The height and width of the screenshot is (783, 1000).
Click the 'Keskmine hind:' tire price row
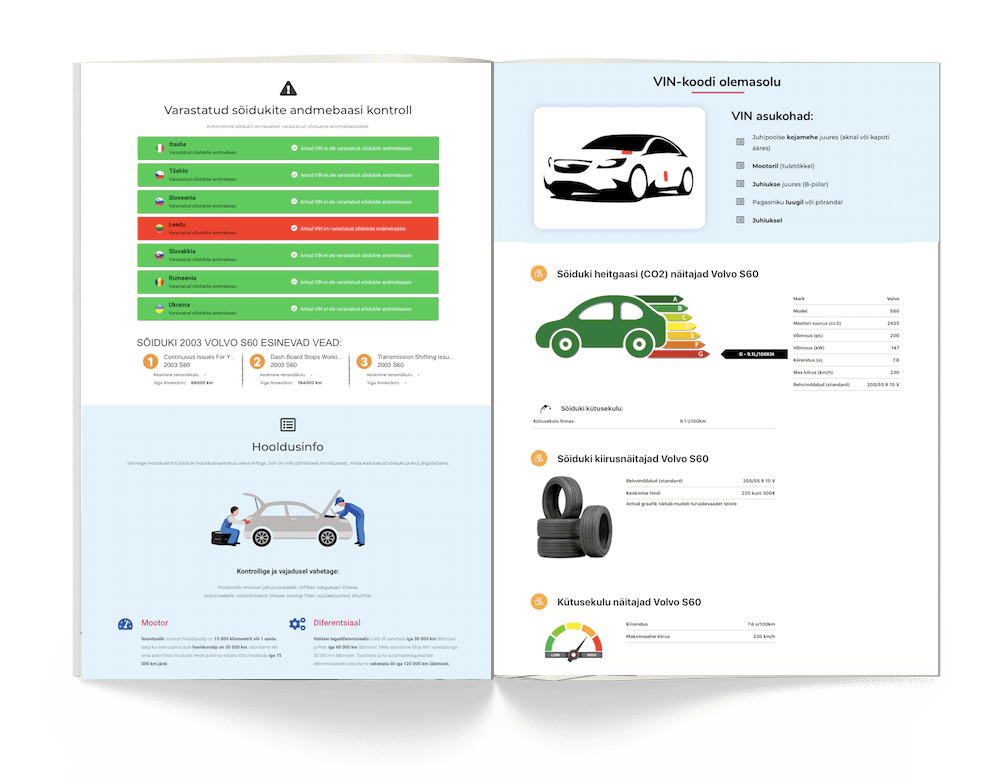[700, 493]
